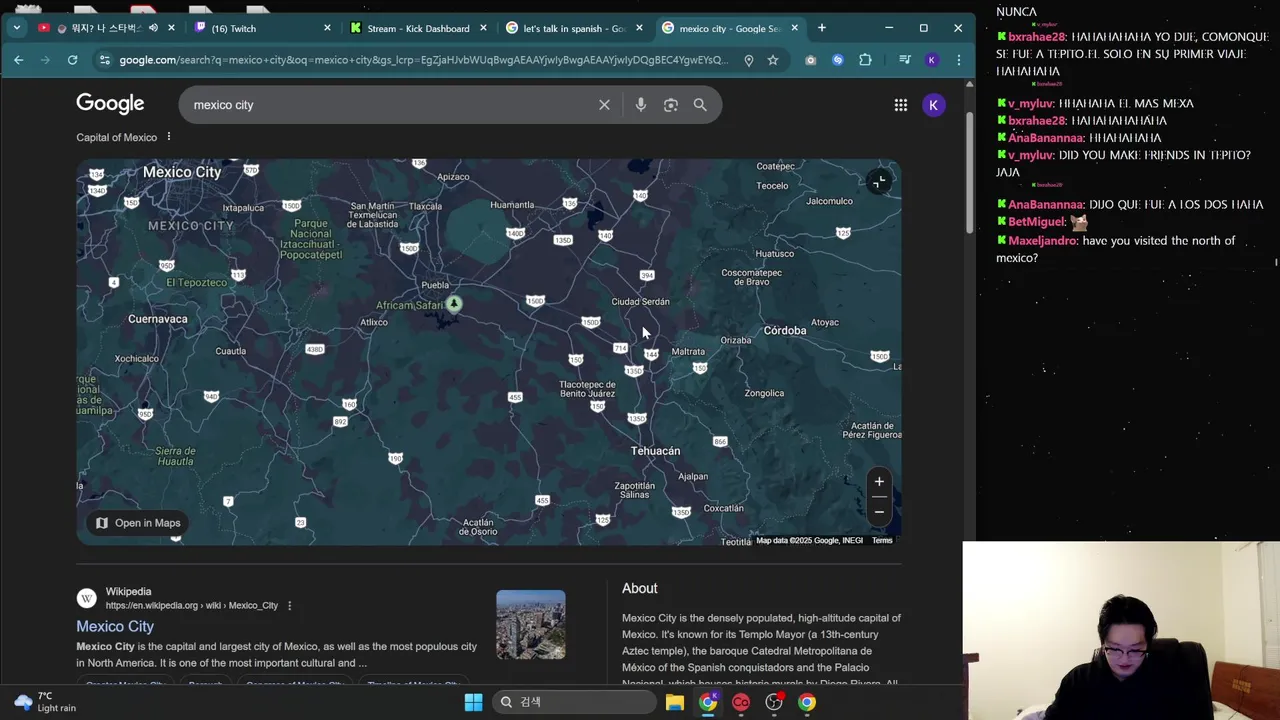1280x720 pixels.
Task: Click the Africam Safari map marker
Action: 454,303
